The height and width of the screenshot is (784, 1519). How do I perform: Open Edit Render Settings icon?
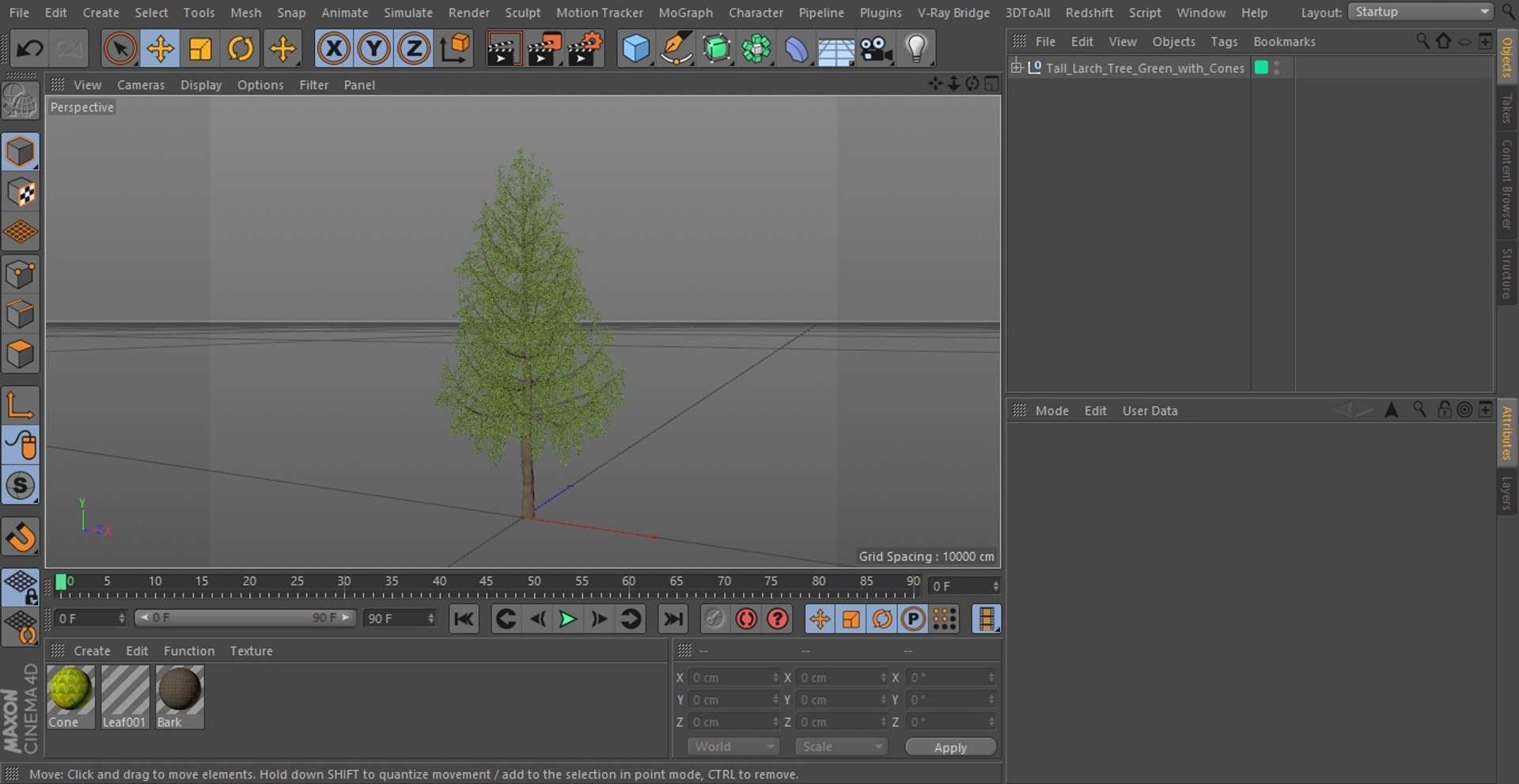pyautogui.click(x=585, y=49)
